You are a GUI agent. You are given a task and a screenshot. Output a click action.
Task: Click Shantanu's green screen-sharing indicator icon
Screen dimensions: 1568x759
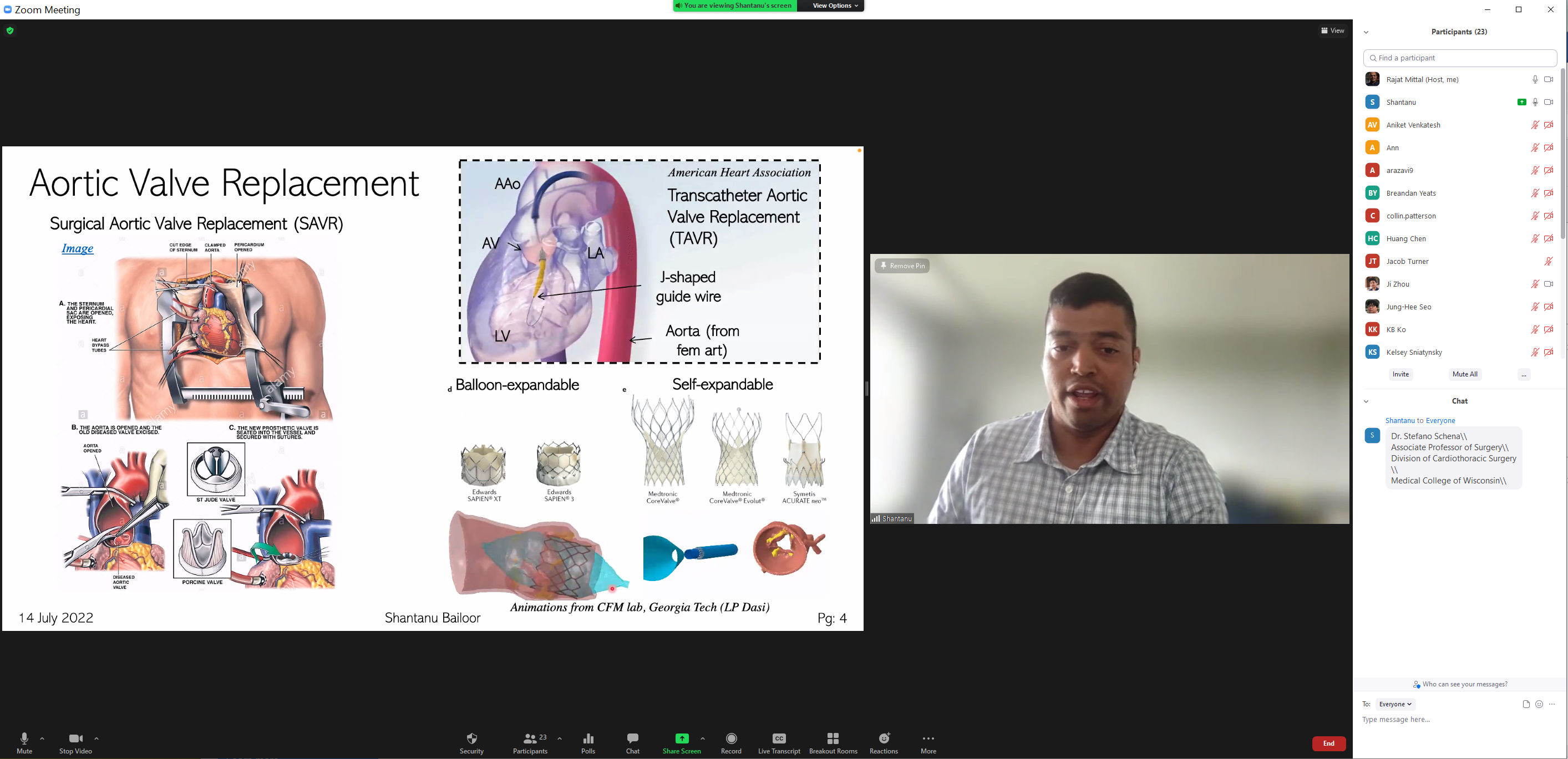tap(1521, 102)
